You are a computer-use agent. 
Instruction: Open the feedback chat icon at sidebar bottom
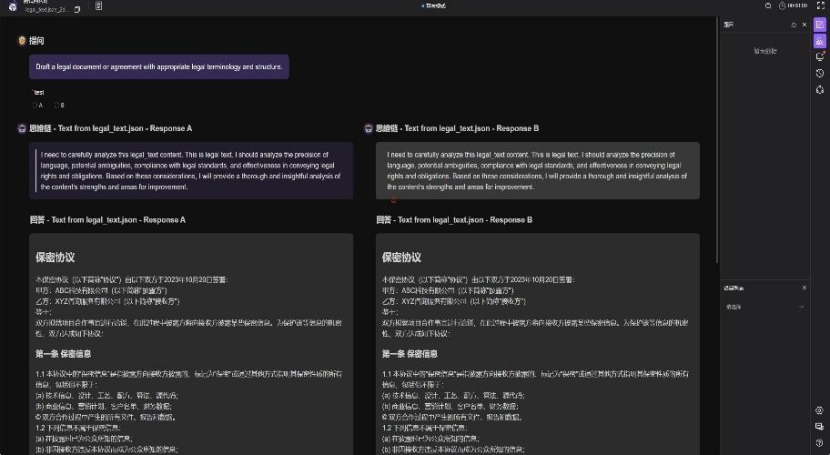819,426
